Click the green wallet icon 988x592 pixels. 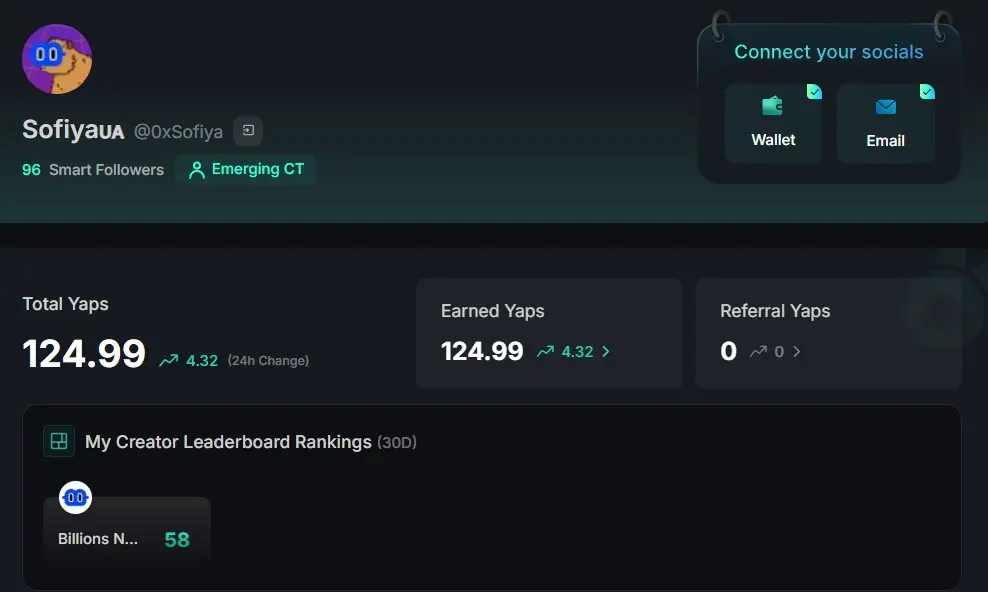[x=773, y=106]
